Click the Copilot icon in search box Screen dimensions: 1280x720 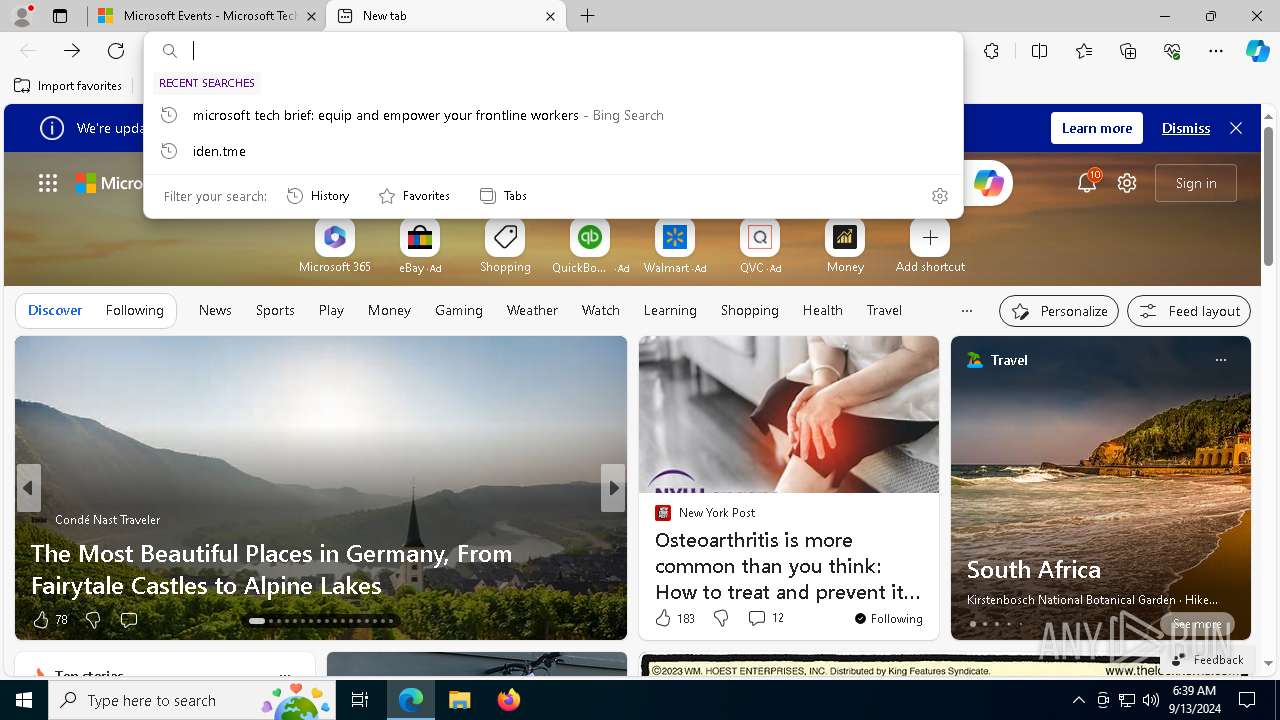988,183
